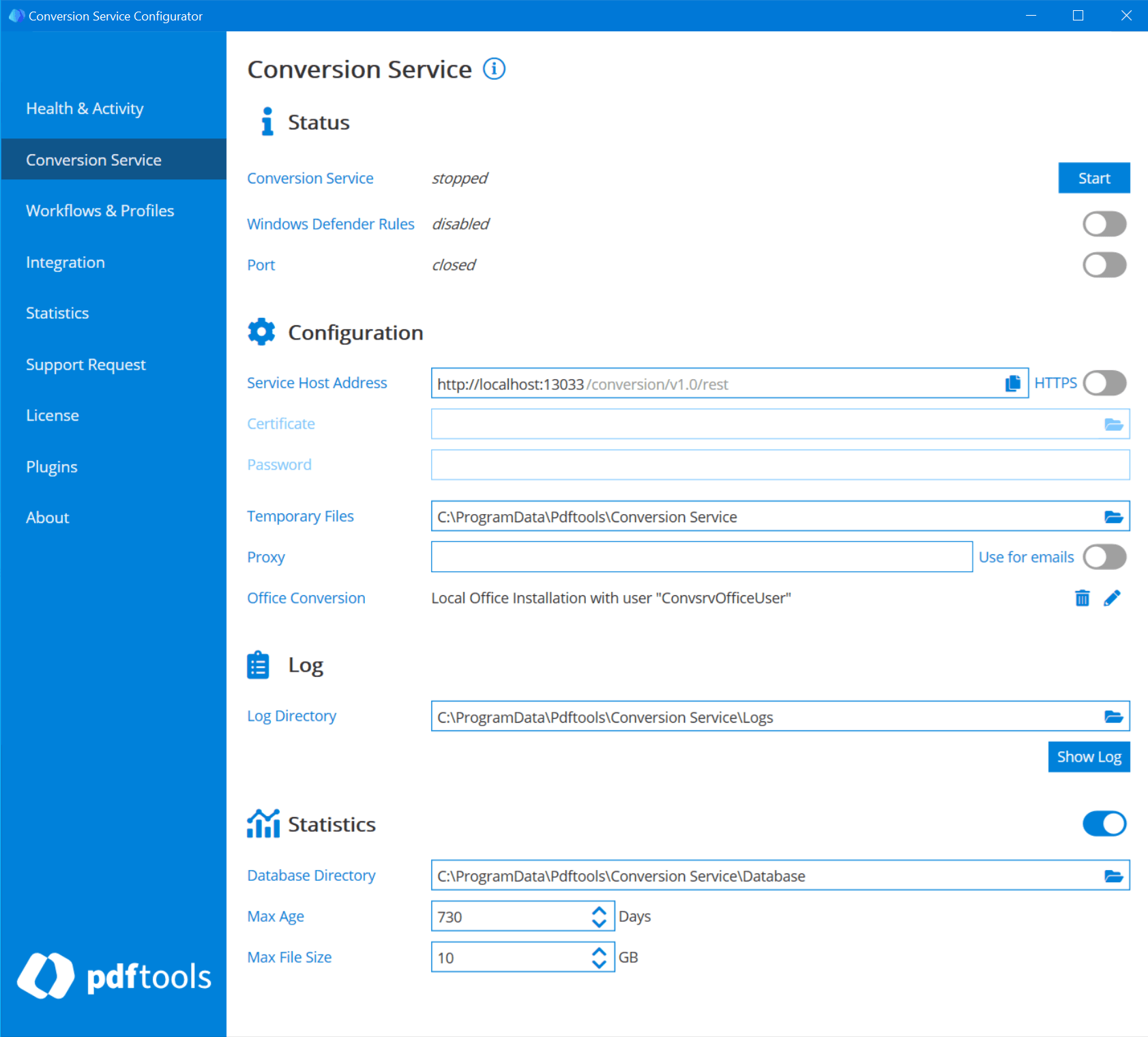Open the Certificate file browser icon

[x=1114, y=423]
